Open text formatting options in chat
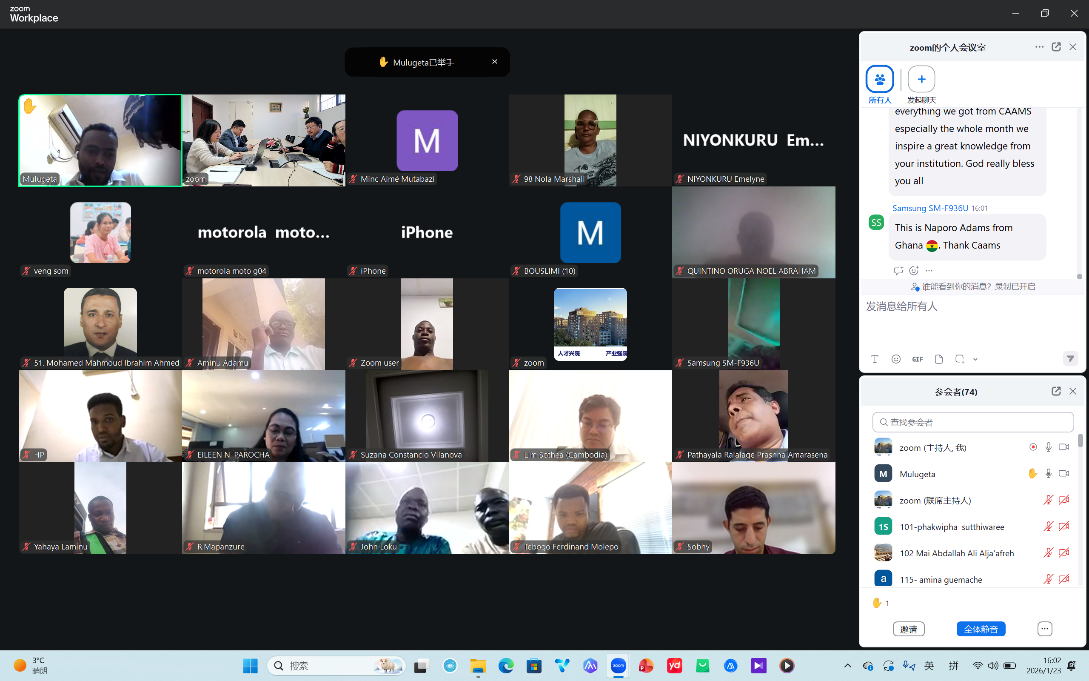The width and height of the screenshot is (1089, 681). coord(874,359)
